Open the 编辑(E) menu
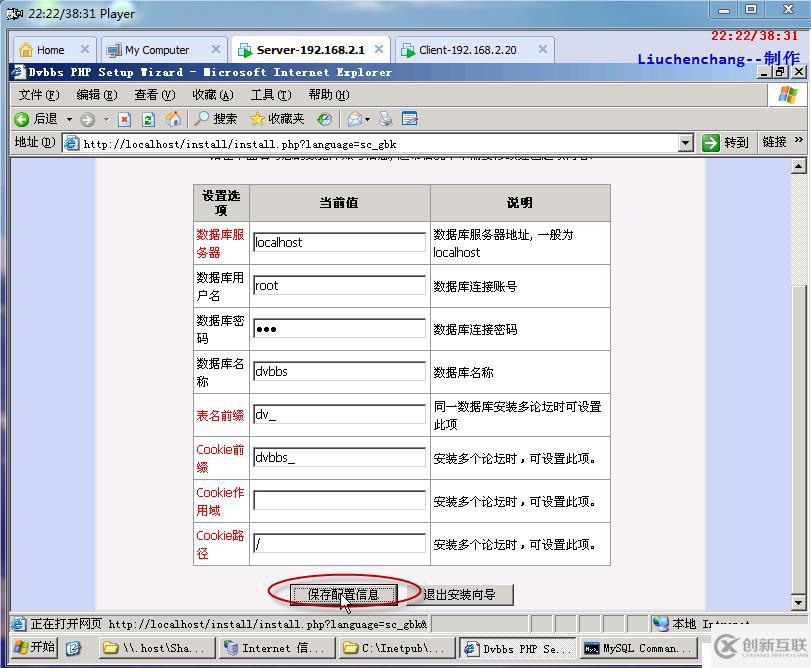Viewport: 811px width, 668px height. [x=97, y=95]
